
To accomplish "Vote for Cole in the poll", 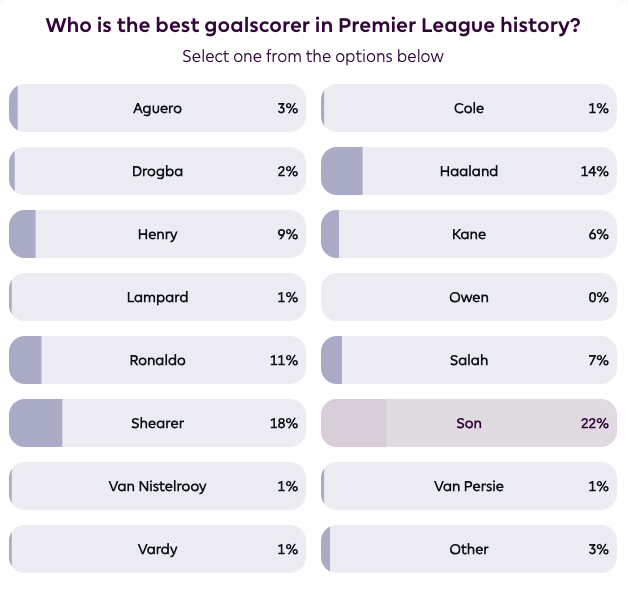I will pyautogui.click(x=468, y=108).
